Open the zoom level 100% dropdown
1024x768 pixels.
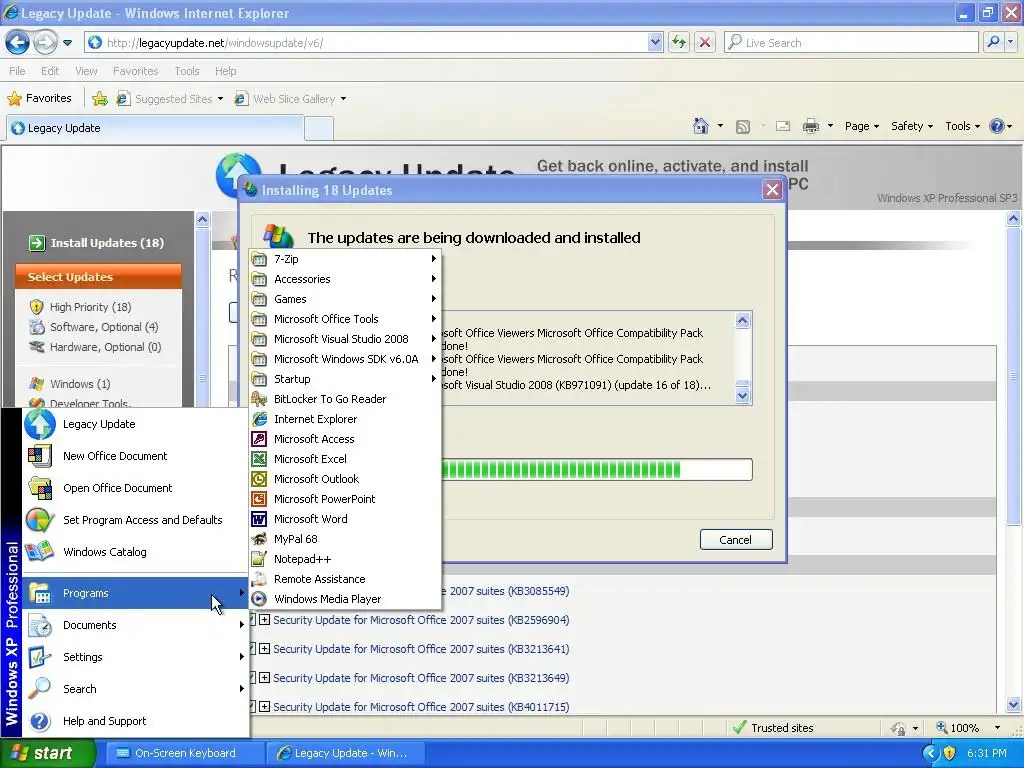(997, 728)
